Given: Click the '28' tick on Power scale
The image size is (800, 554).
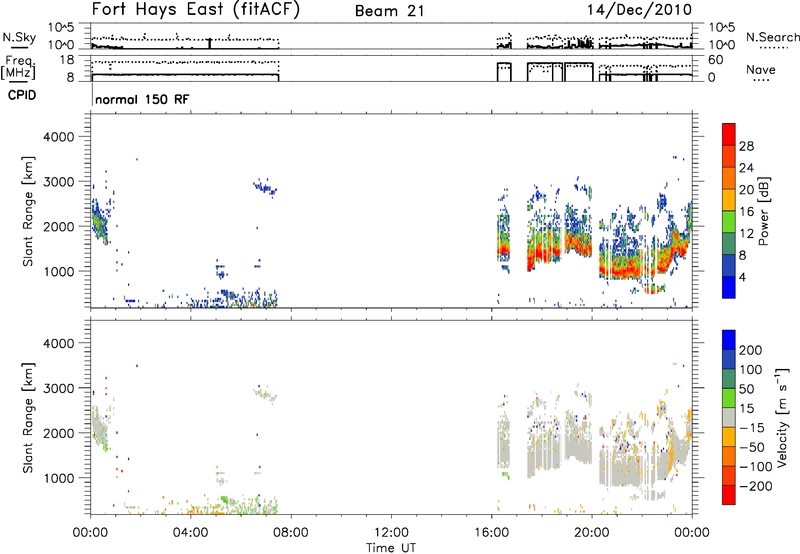Looking at the screenshot, I should (746, 146).
